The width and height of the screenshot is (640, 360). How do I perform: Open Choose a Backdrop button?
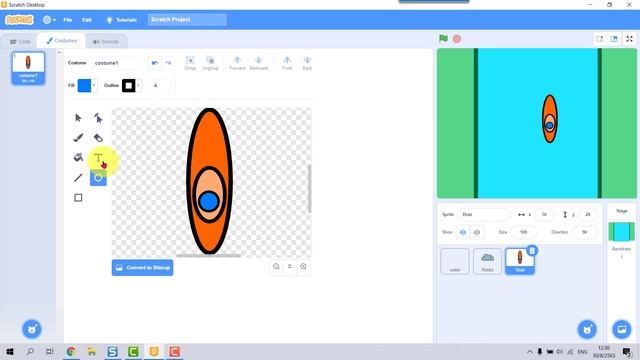click(622, 329)
